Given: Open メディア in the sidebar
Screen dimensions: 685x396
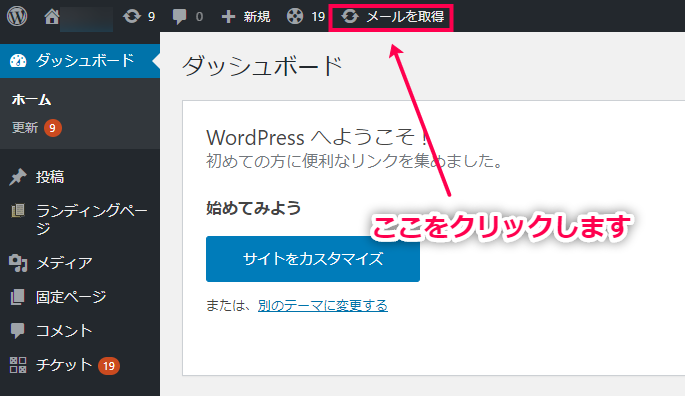Looking at the screenshot, I should [64, 263].
